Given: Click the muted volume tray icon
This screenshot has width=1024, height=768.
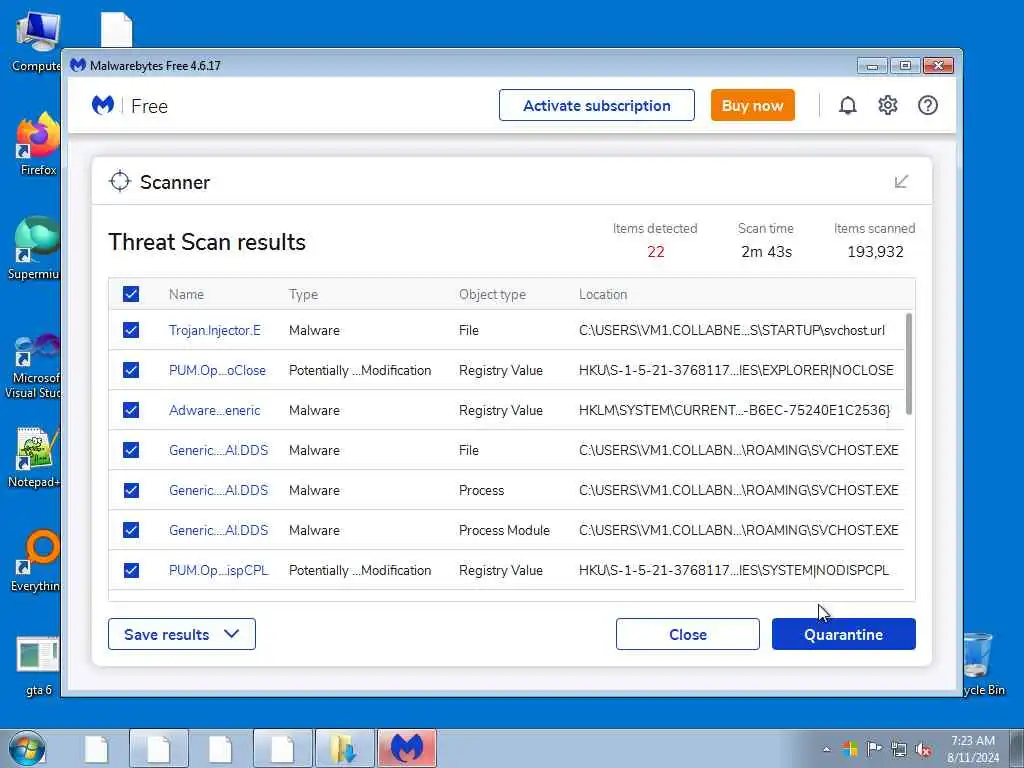Looking at the screenshot, I should (923, 749).
